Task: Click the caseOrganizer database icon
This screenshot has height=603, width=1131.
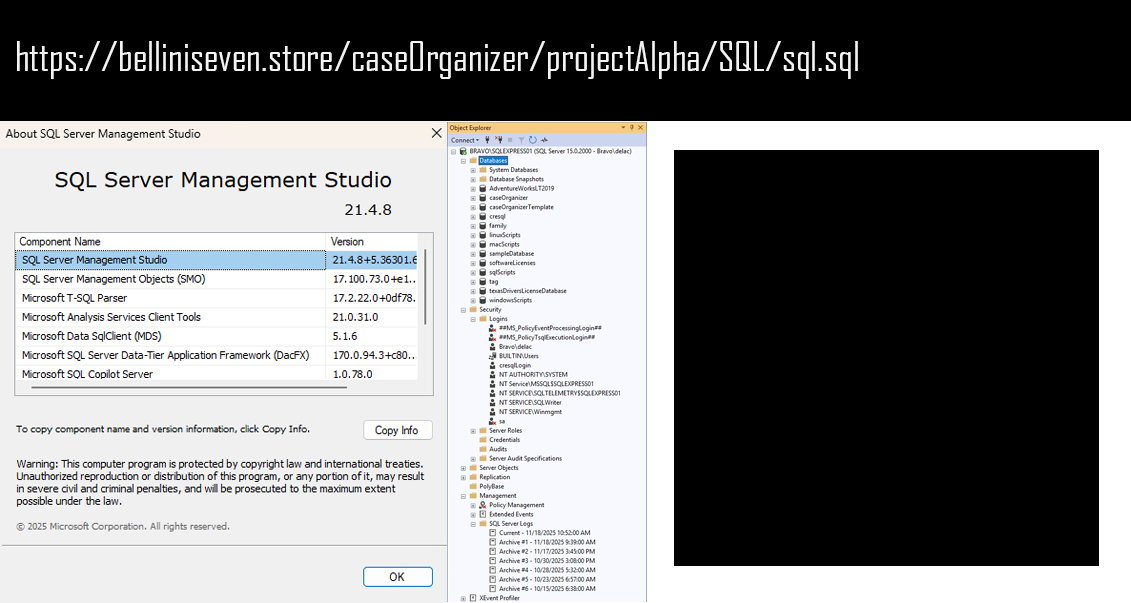Action: [483, 198]
